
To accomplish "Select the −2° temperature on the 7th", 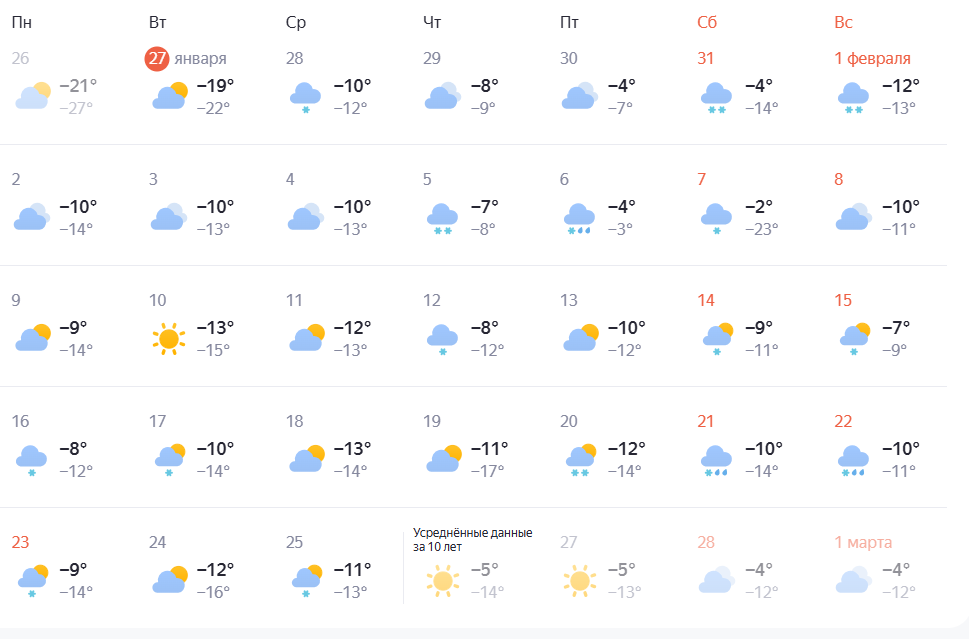I will pos(762,207).
